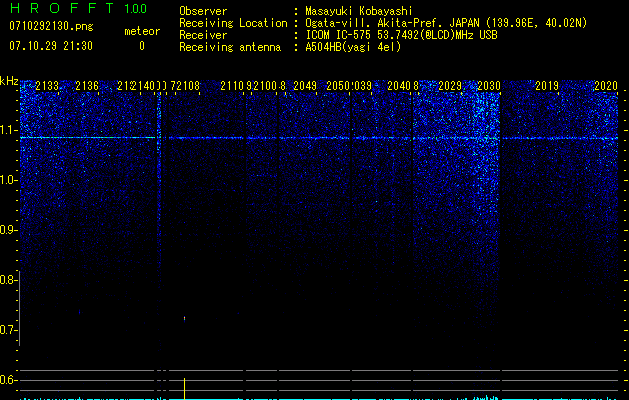Select the file name 0710292130.png
629x400 pixels.
(51, 27)
